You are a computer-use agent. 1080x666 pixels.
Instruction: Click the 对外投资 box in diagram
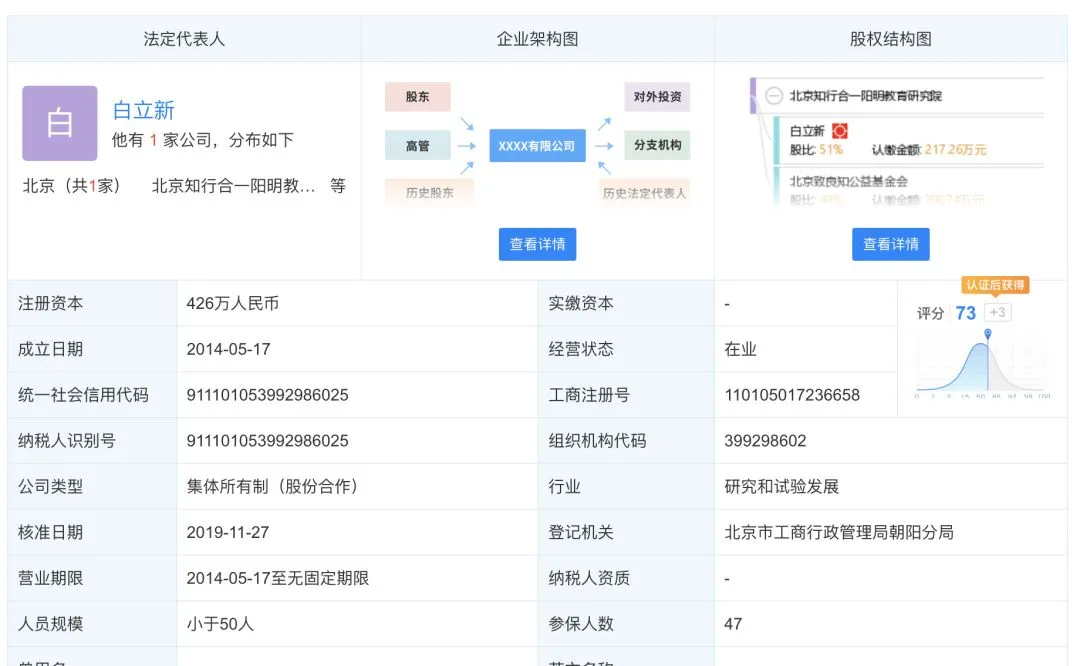[x=657, y=97]
